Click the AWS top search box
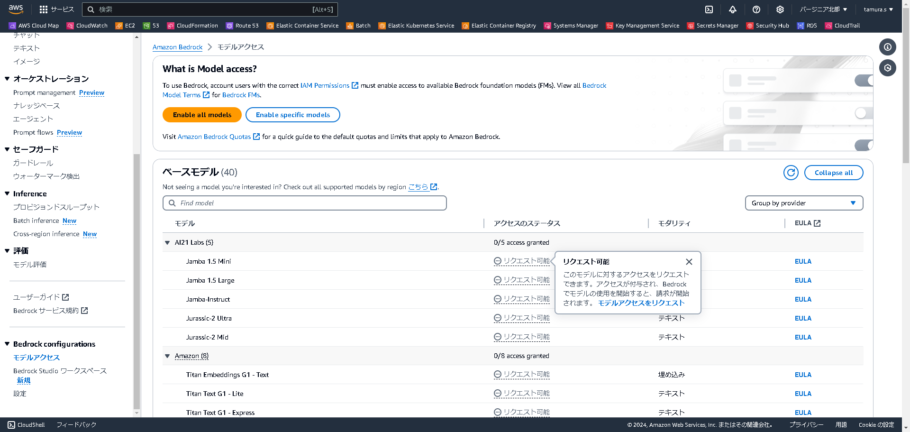910x432 pixels. pos(210,9)
